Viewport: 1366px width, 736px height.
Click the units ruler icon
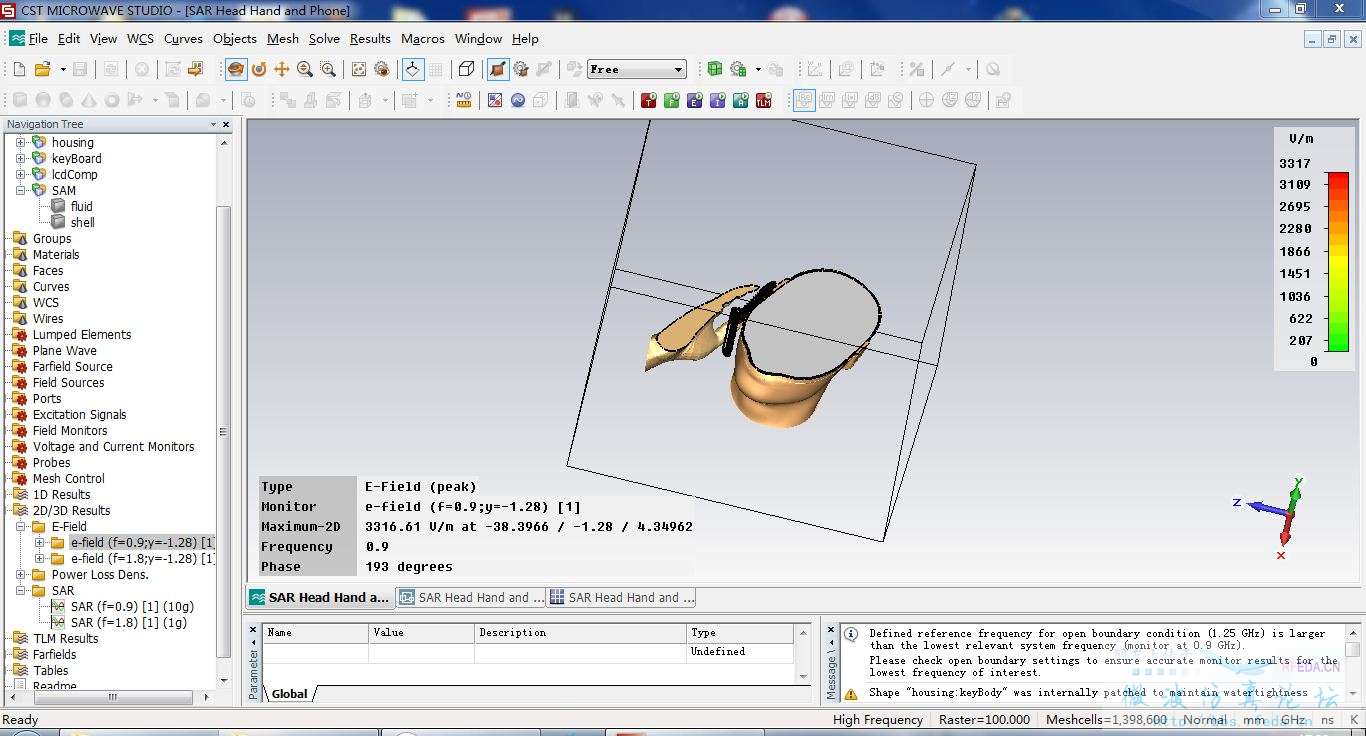coord(463,100)
